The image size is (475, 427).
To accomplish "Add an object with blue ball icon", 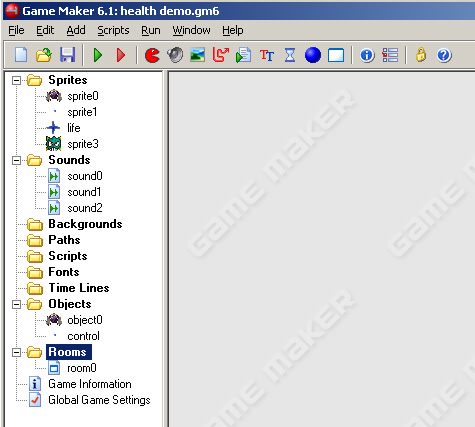I will [x=313, y=55].
